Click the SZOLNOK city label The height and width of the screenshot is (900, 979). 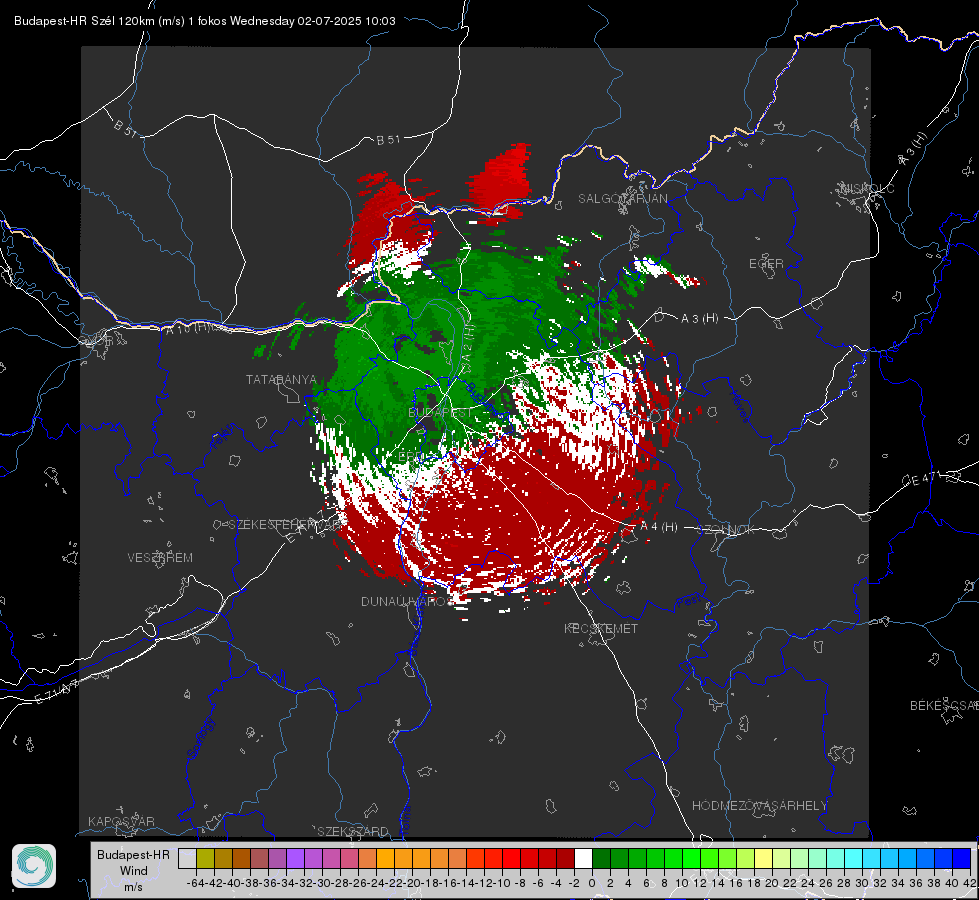(x=727, y=530)
